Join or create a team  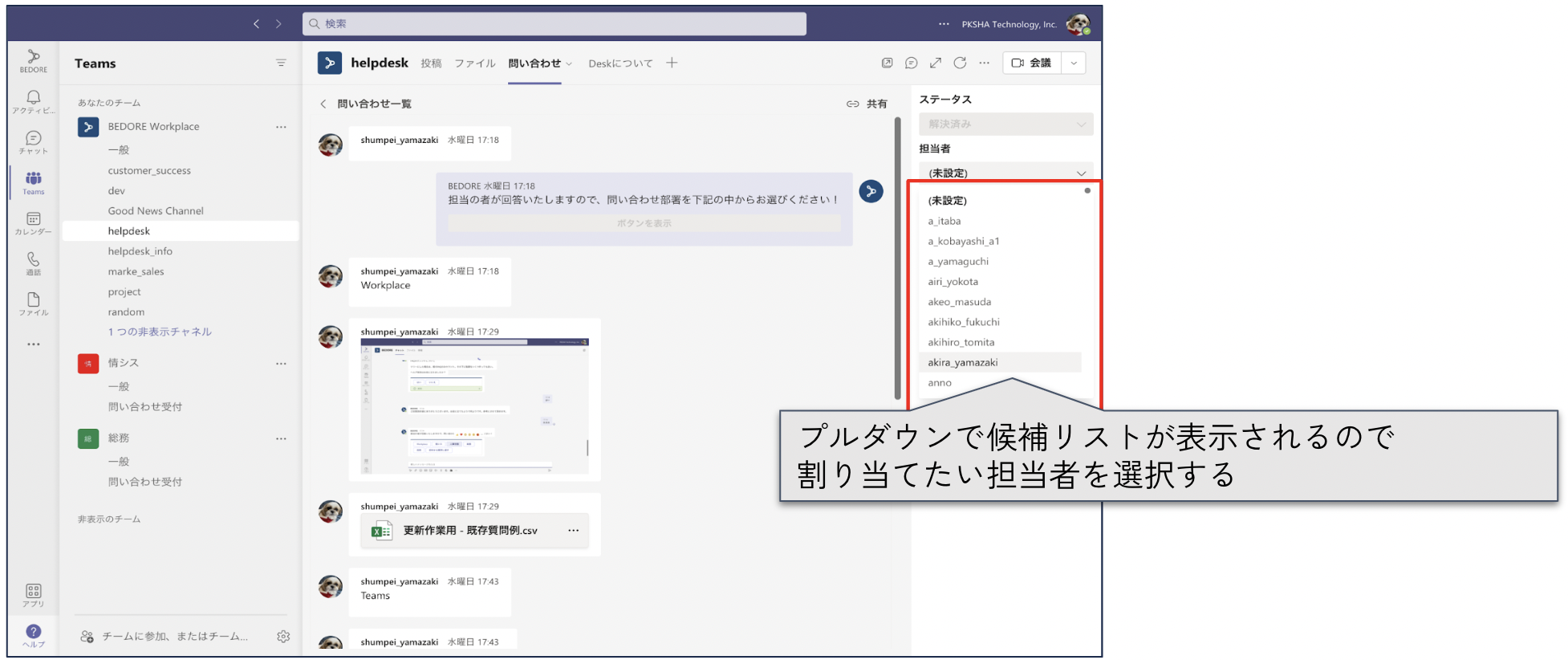pos(165,636)
